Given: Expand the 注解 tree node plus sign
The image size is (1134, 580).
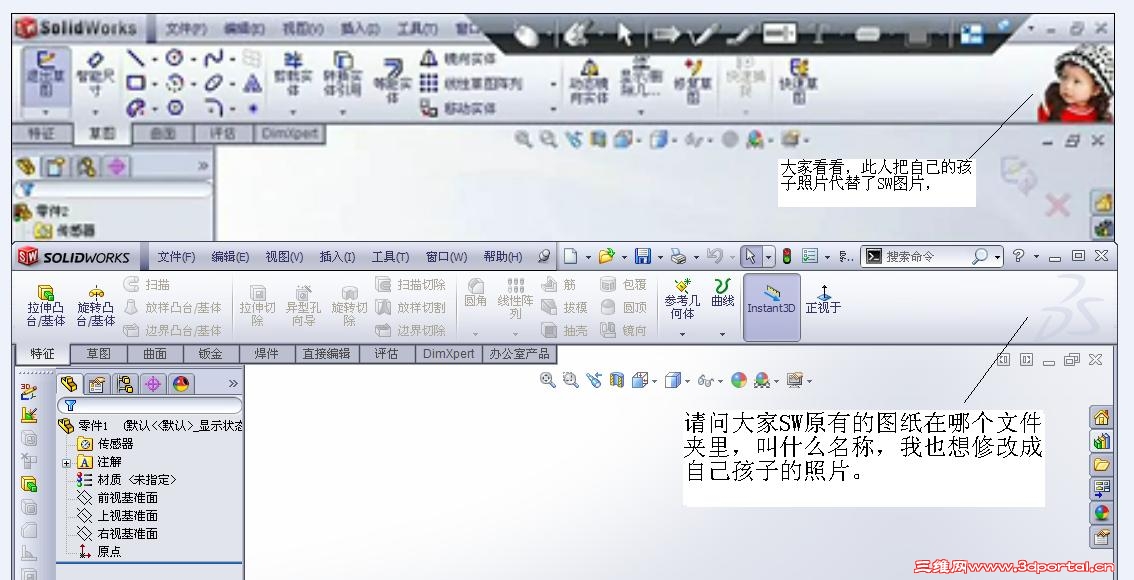Looking at the screenshot, I should pyautogui.click(x=67, y=463).
